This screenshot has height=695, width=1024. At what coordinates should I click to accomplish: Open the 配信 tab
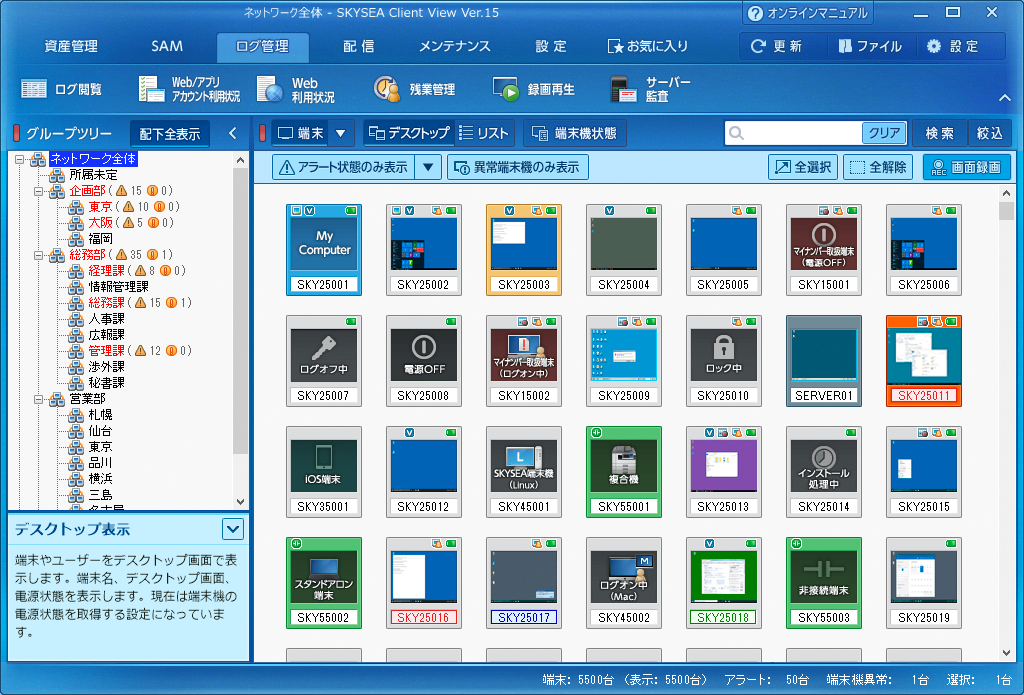click(x=359, y=46)
